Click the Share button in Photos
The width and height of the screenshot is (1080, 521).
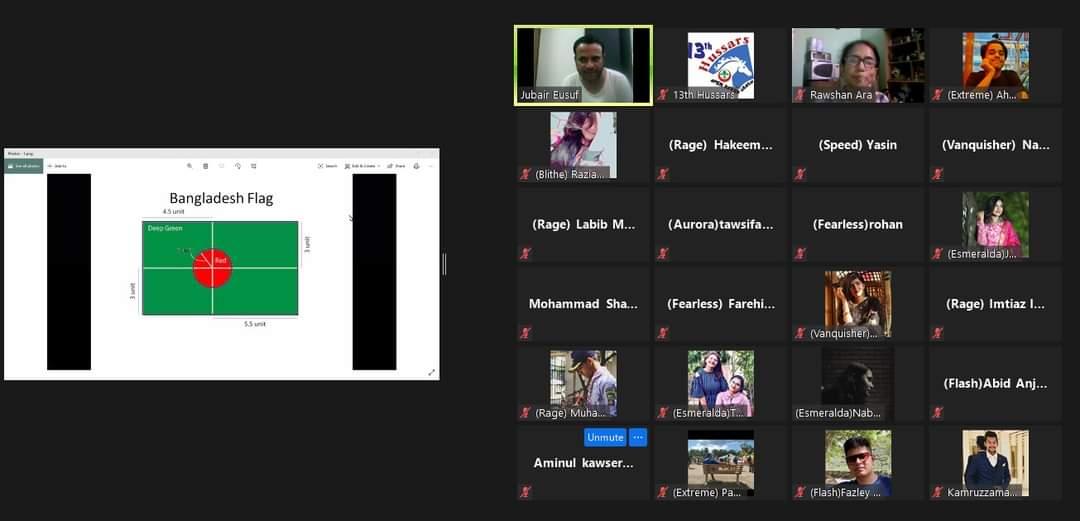click(x=395, y=166)
